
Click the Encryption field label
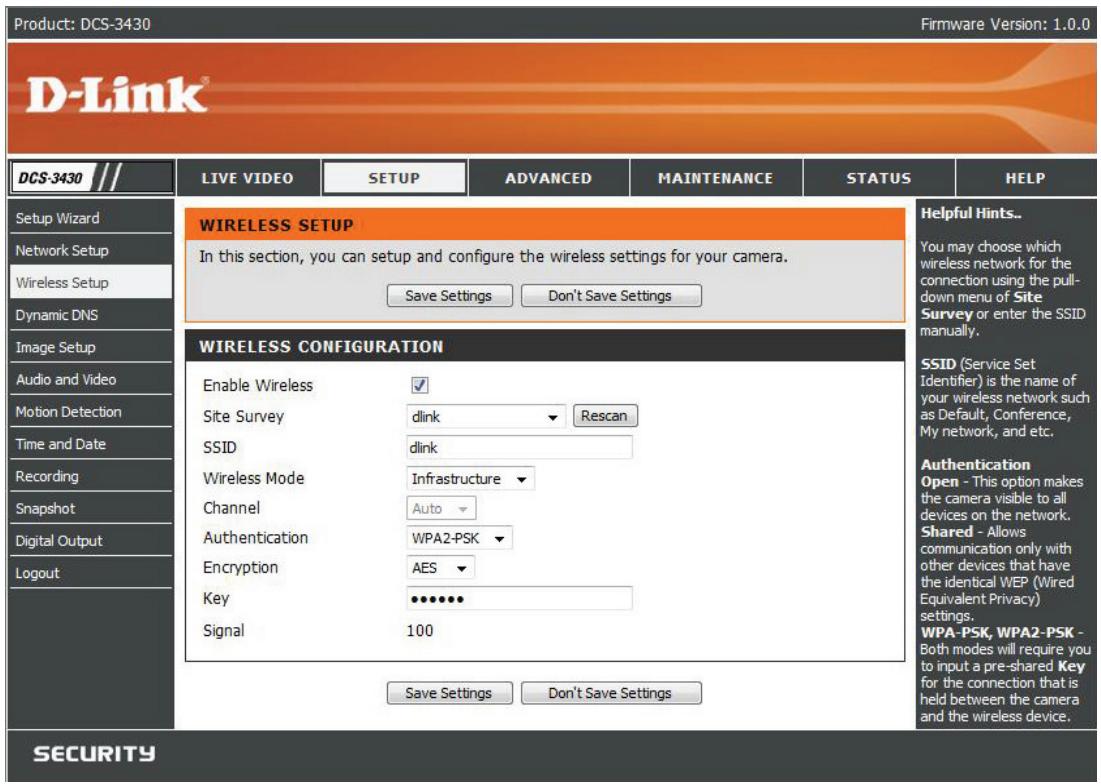[x=241, y=568]
